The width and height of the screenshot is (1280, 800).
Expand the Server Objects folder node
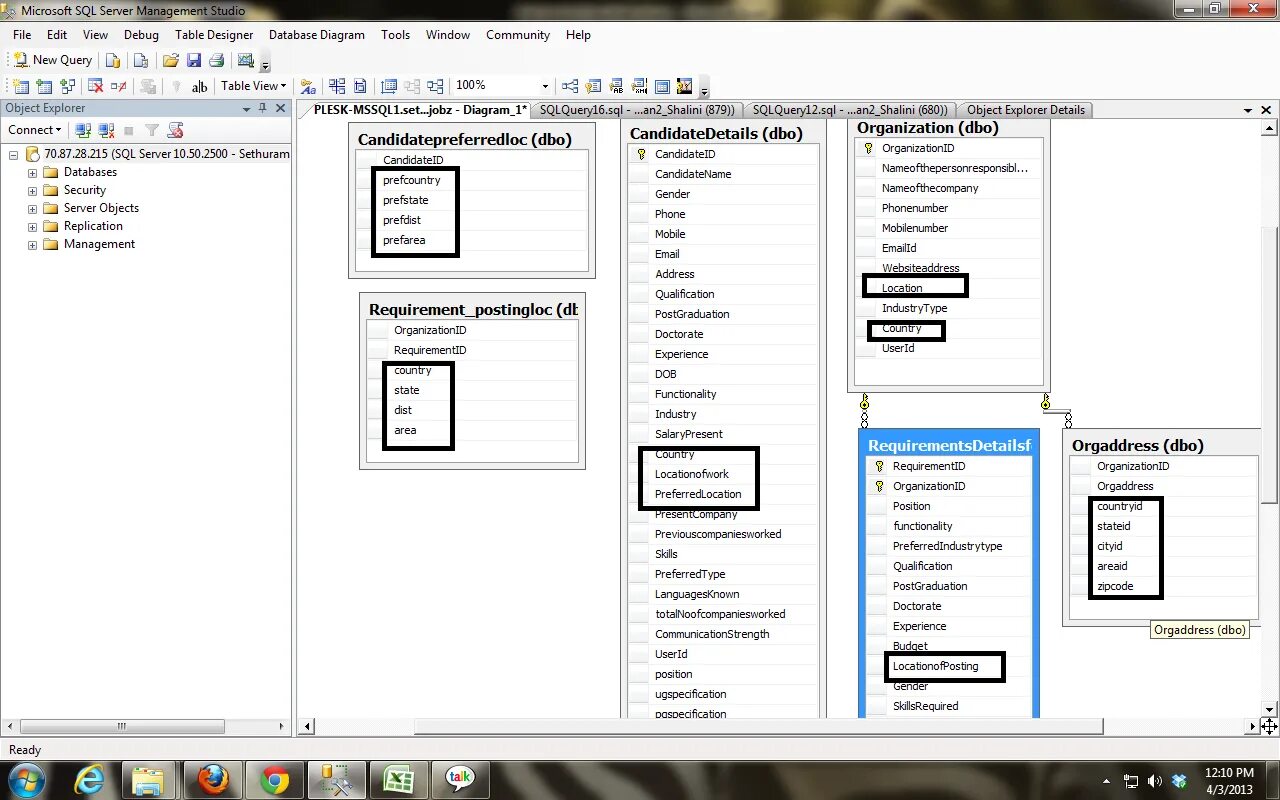coord(32,208)
